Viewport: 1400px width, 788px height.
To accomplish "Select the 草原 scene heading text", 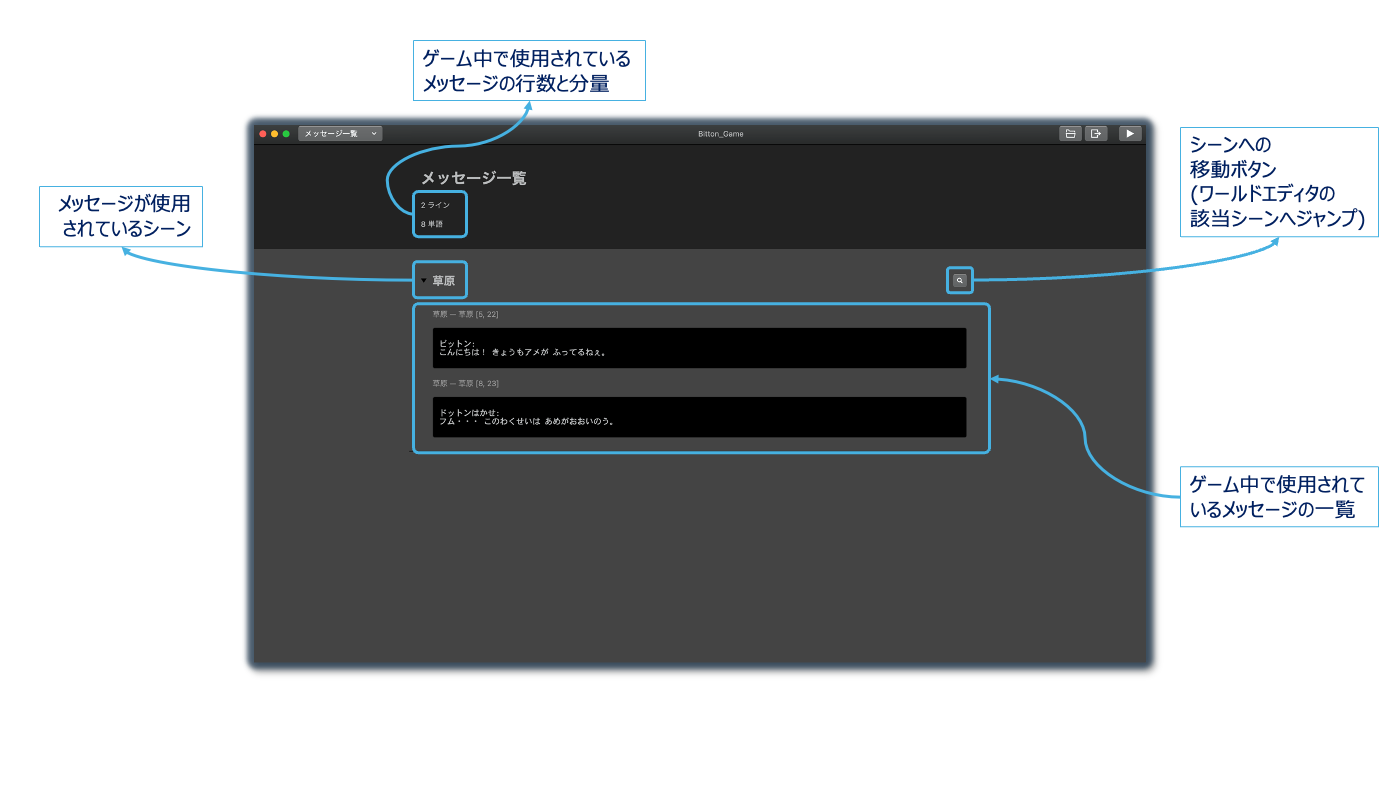I will point(443,281).
